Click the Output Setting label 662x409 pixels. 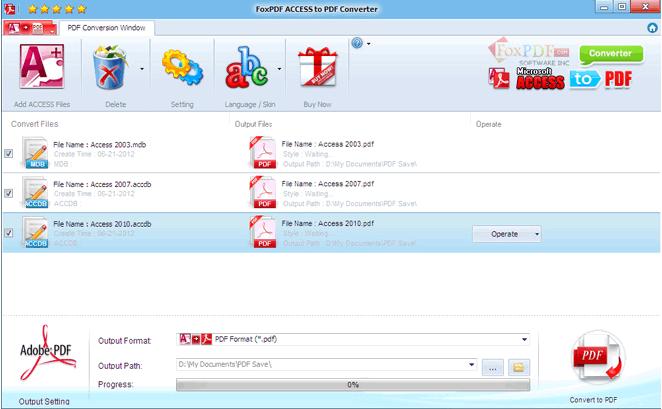[x=44, y=401]
